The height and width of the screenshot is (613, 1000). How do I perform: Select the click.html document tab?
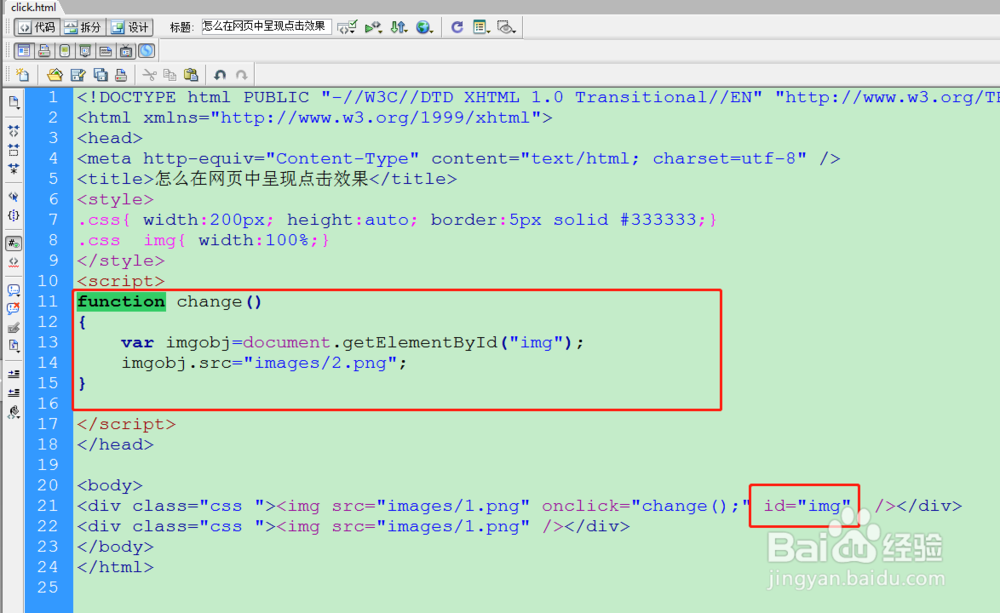click(33, 7)
